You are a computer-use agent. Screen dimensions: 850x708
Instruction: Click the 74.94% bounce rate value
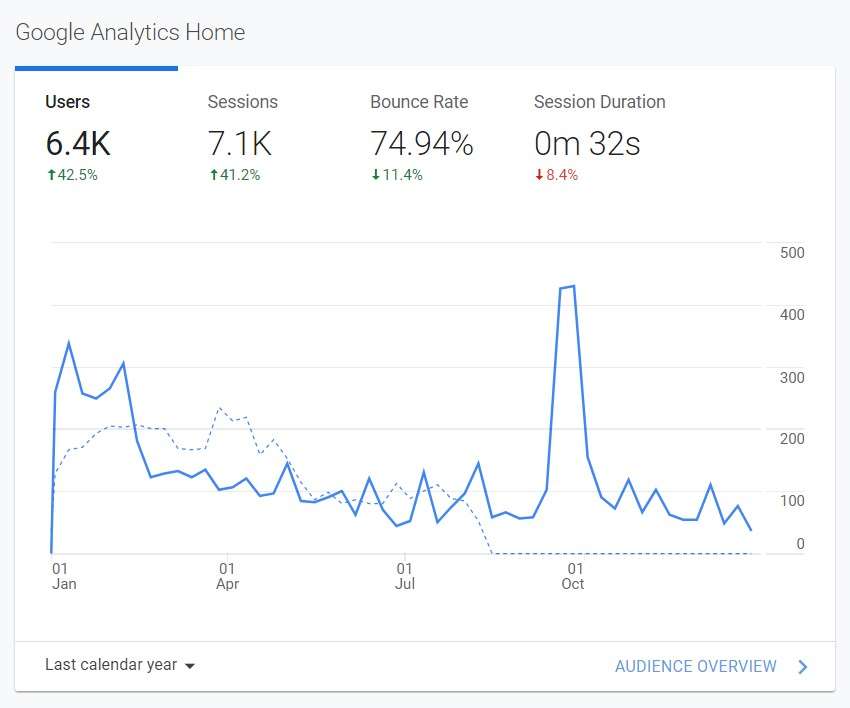click(422, 144)
